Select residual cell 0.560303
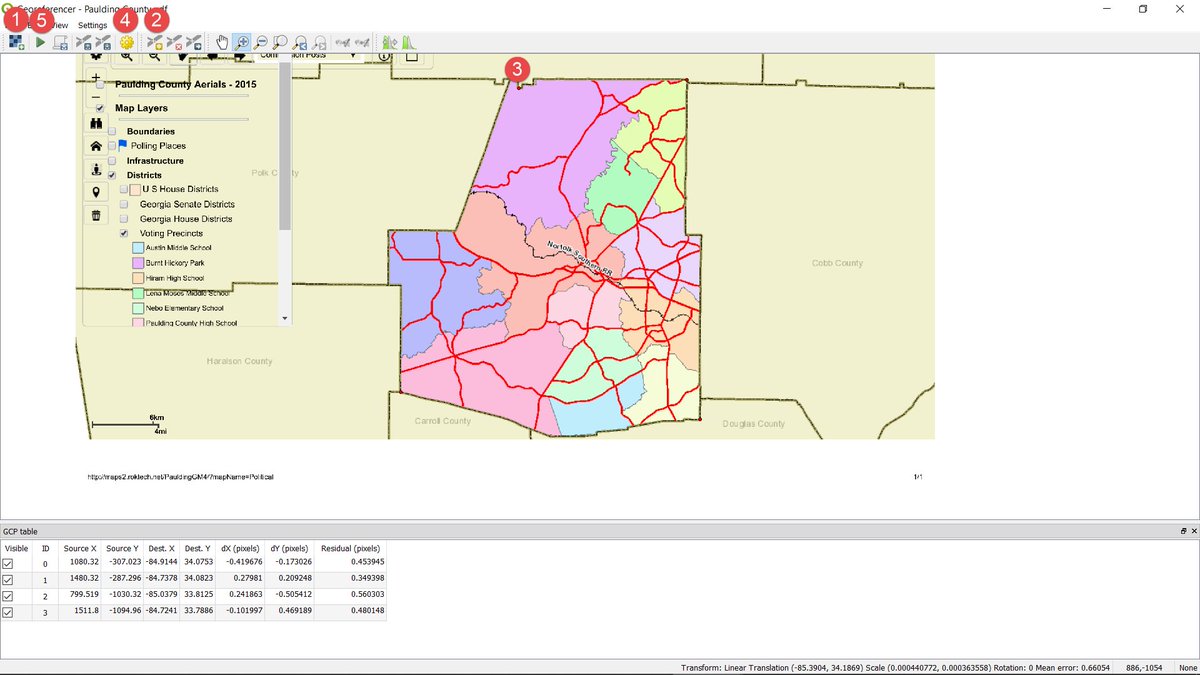 point(350,595)
